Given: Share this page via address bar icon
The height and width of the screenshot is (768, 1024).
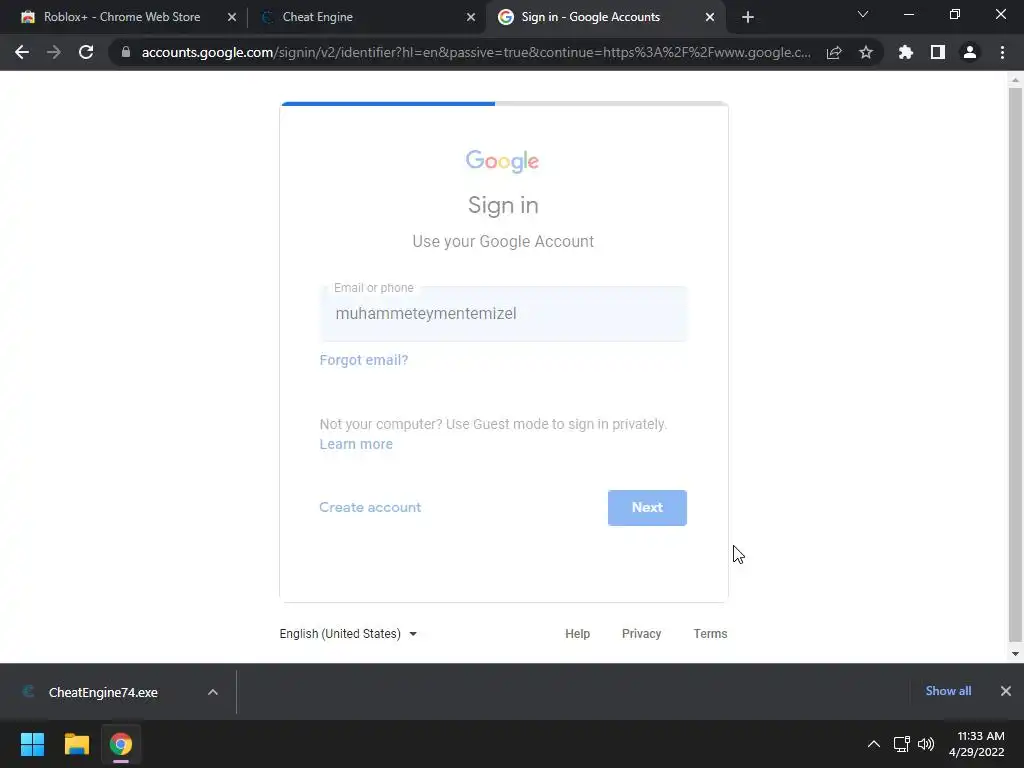Looking at the screenshot, I should [x=834, y=52].
